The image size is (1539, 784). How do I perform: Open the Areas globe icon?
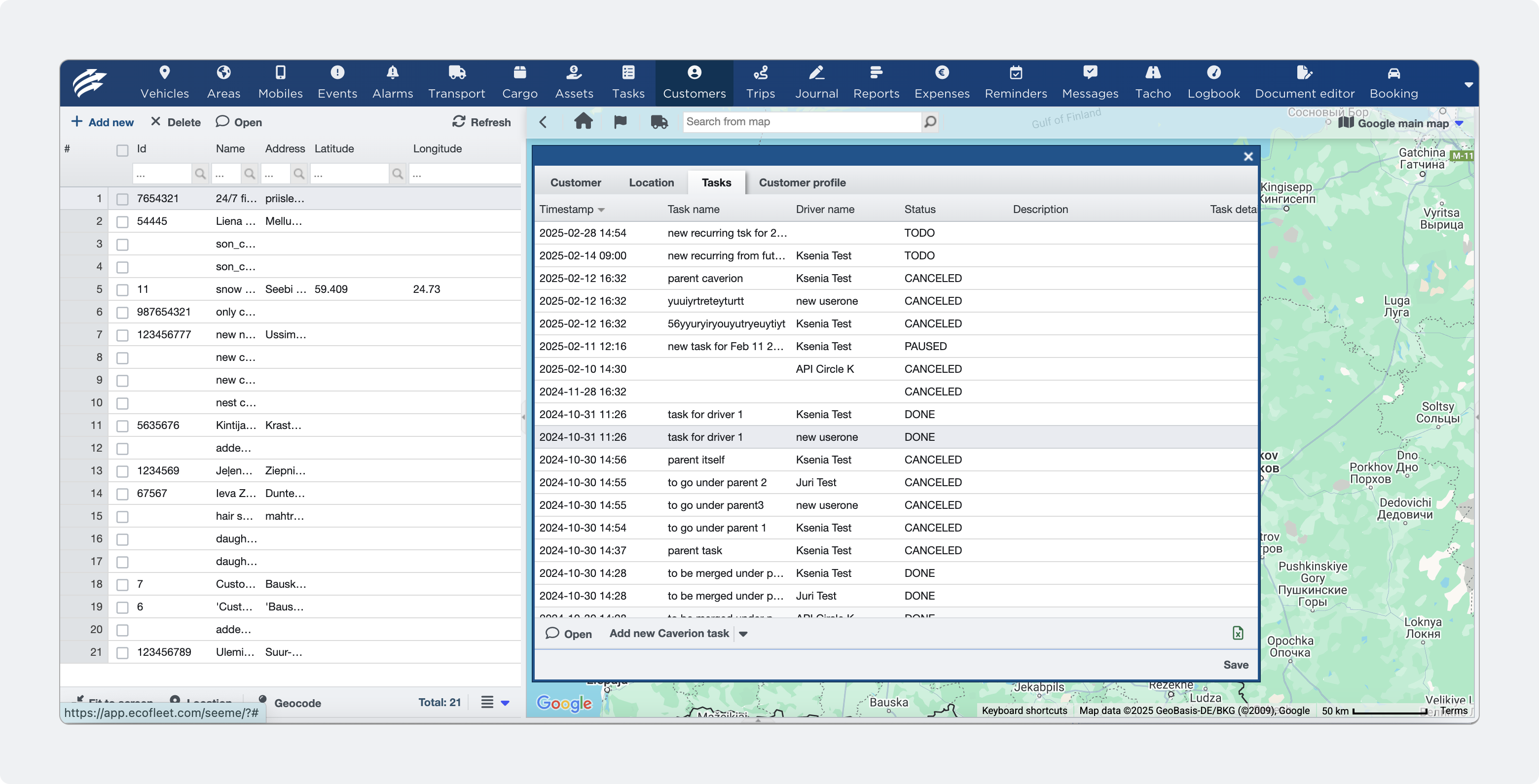tap(223, 72)
